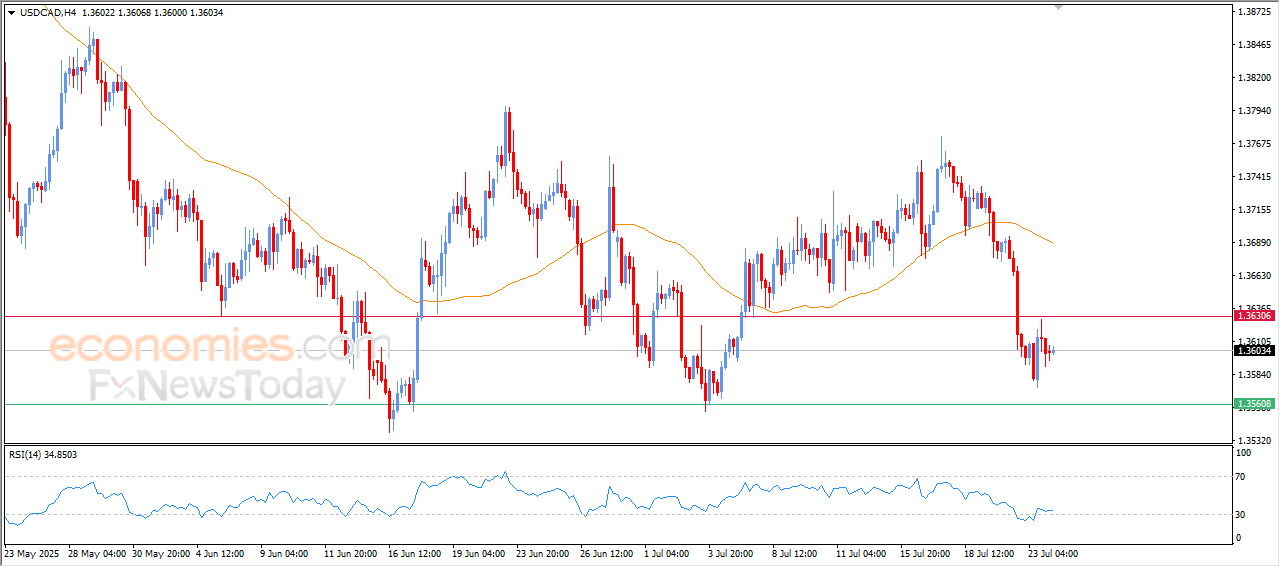Click the RSI scale 70 label
The width and height of the screenshot is (1280, 567).
[1242, 477]
